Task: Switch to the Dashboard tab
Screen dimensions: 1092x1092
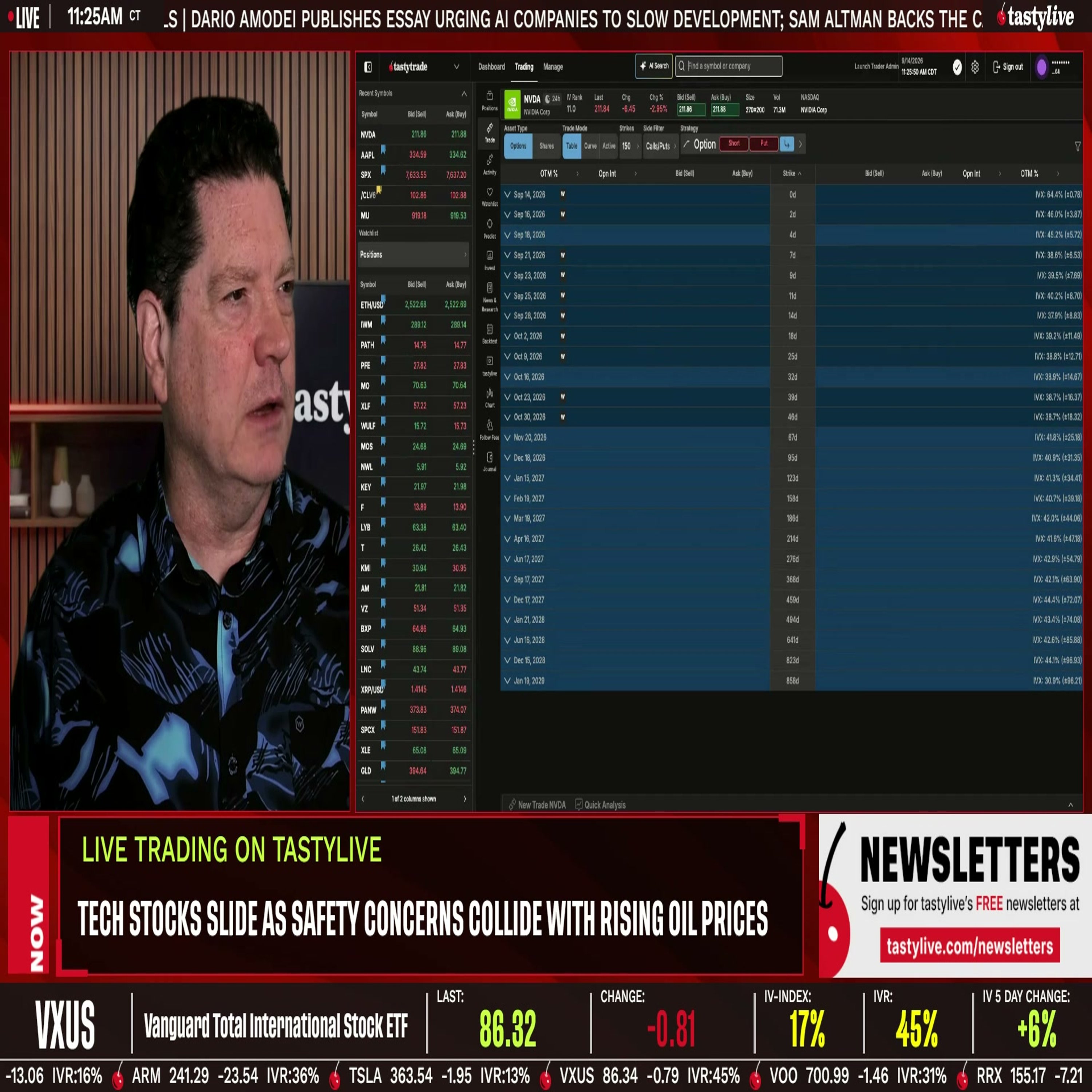Action: pyautogui.click(x=491, y=67)
